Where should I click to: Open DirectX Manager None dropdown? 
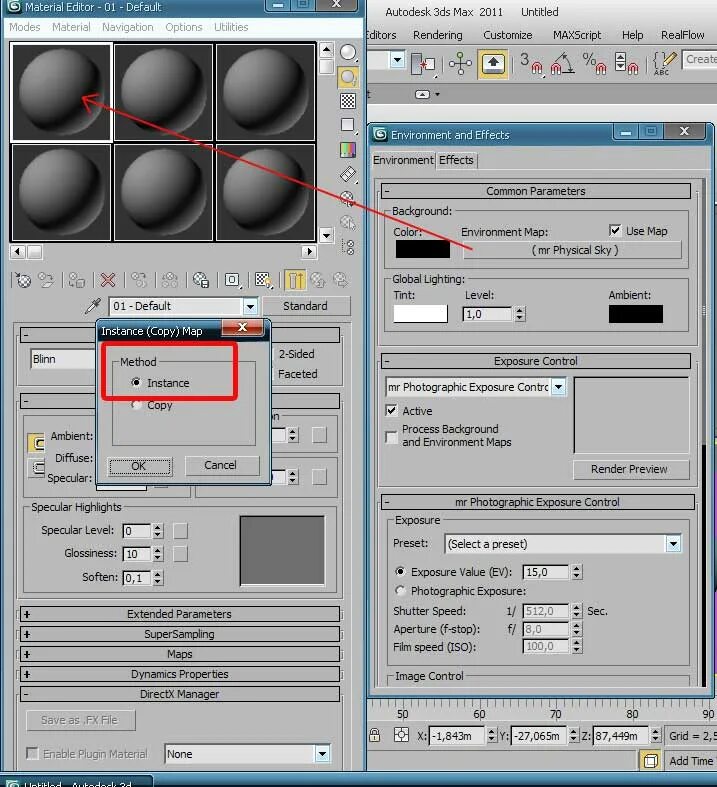tap(322, 753)
